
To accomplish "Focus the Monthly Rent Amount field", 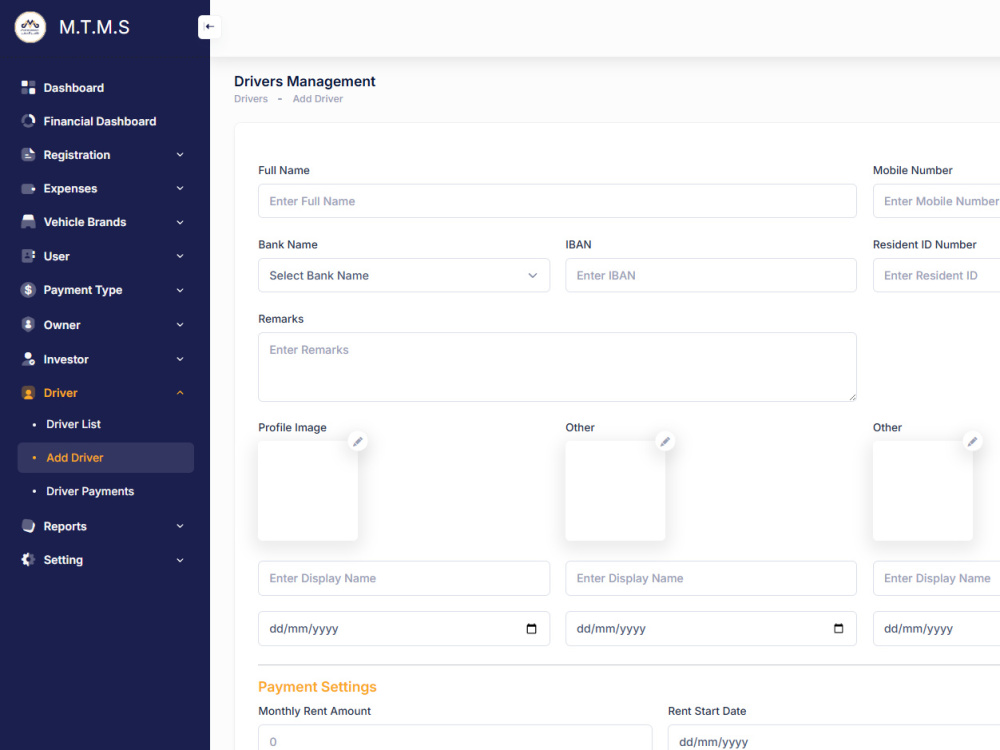I will pyautogui.click(x=455, y=738).
